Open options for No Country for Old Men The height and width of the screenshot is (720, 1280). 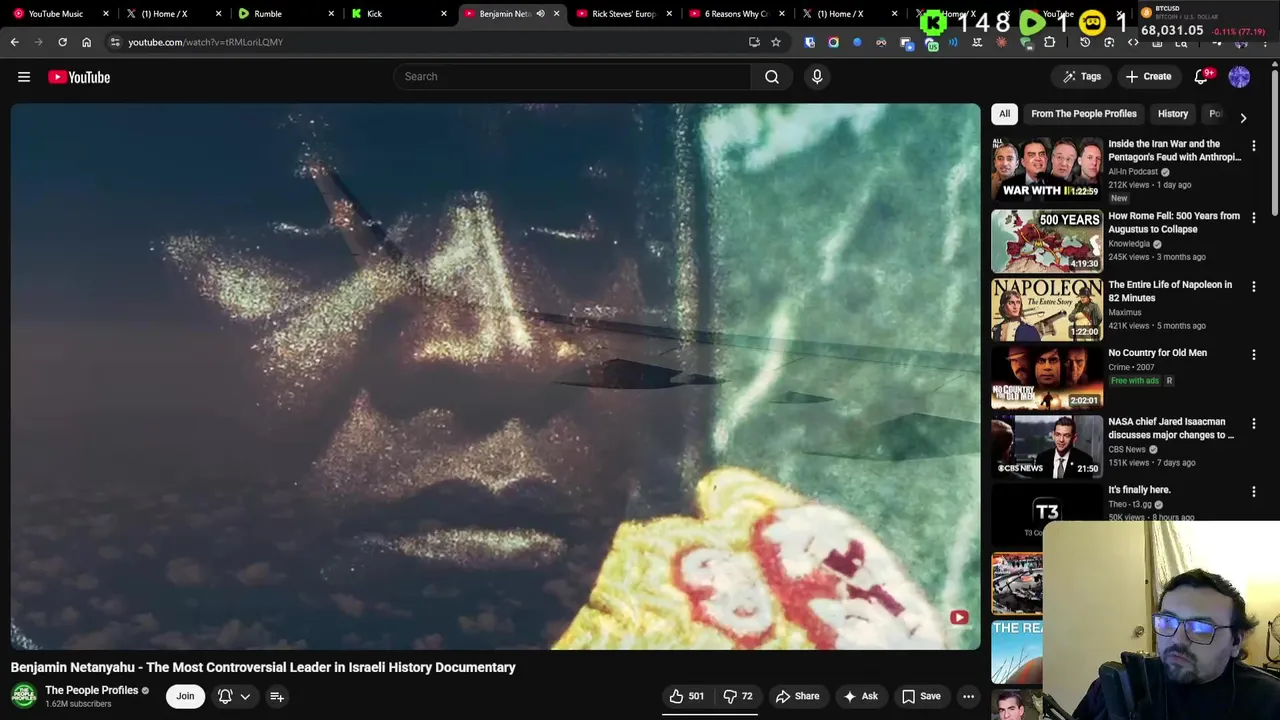[1253, 354]
